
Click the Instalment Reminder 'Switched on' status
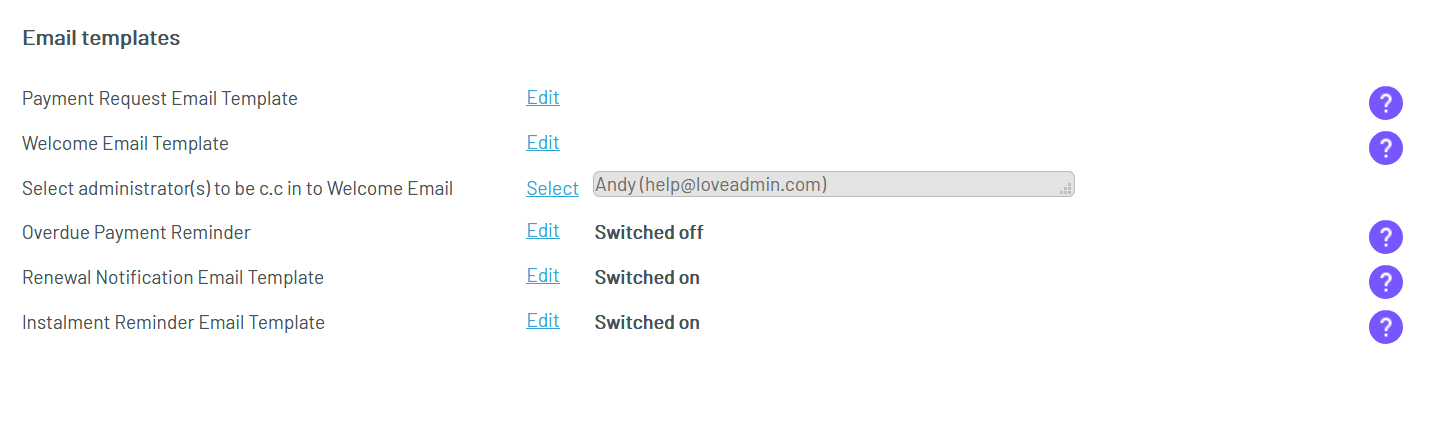pos(647,323)
